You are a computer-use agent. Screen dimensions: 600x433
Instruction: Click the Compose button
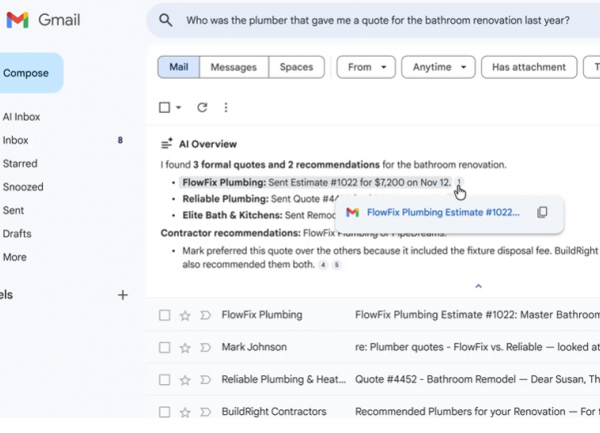click(x=26, y=73)
